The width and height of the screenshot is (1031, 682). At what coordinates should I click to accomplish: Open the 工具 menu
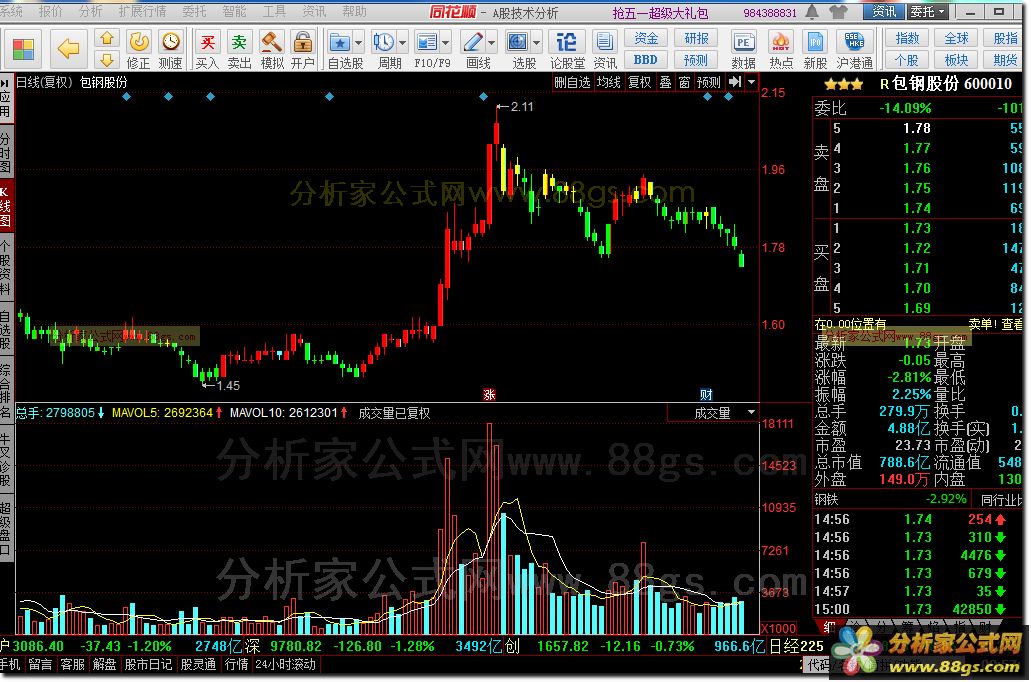[274, 11]
